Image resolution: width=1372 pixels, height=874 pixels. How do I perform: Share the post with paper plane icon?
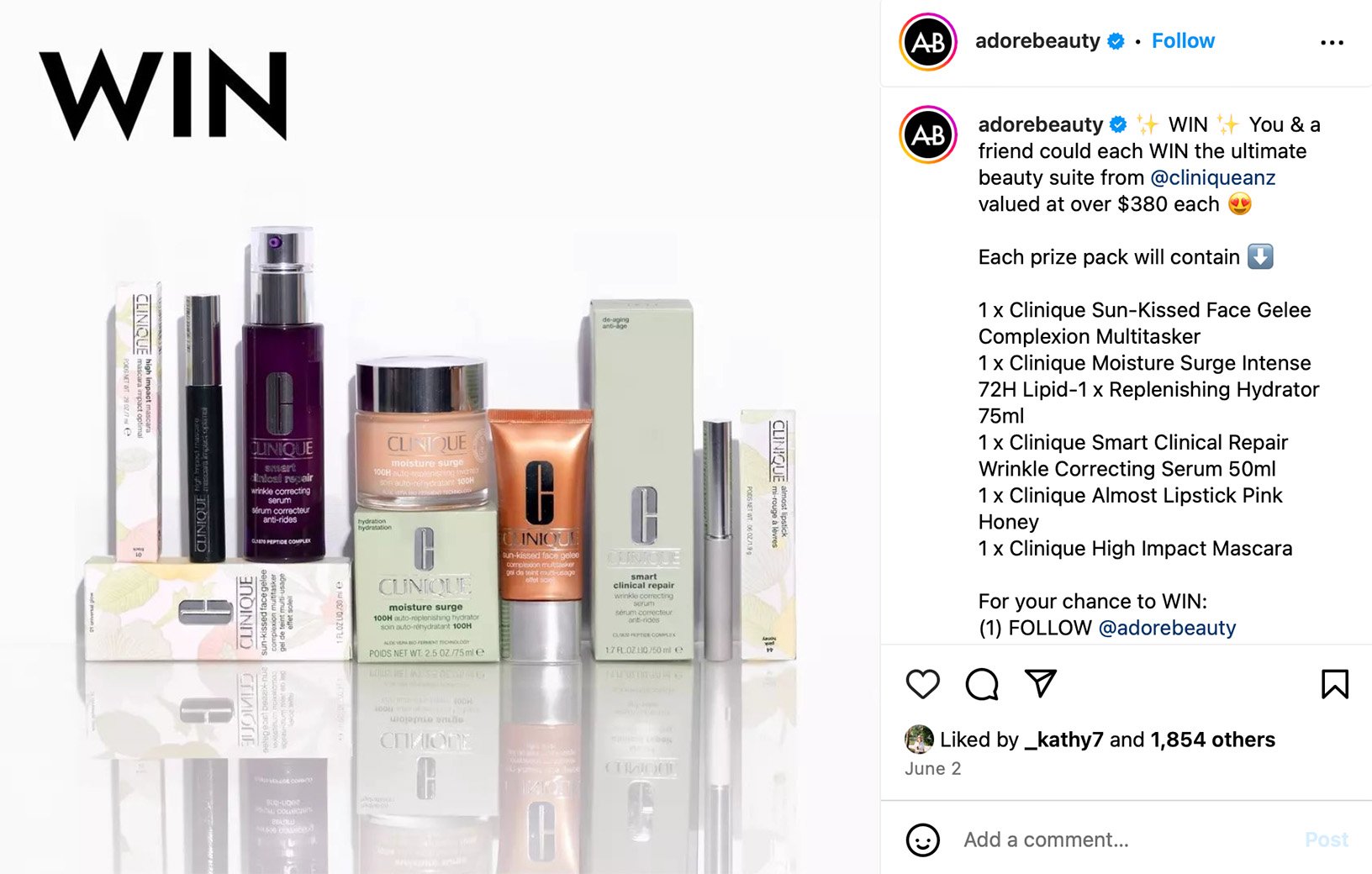[1041, 683]
